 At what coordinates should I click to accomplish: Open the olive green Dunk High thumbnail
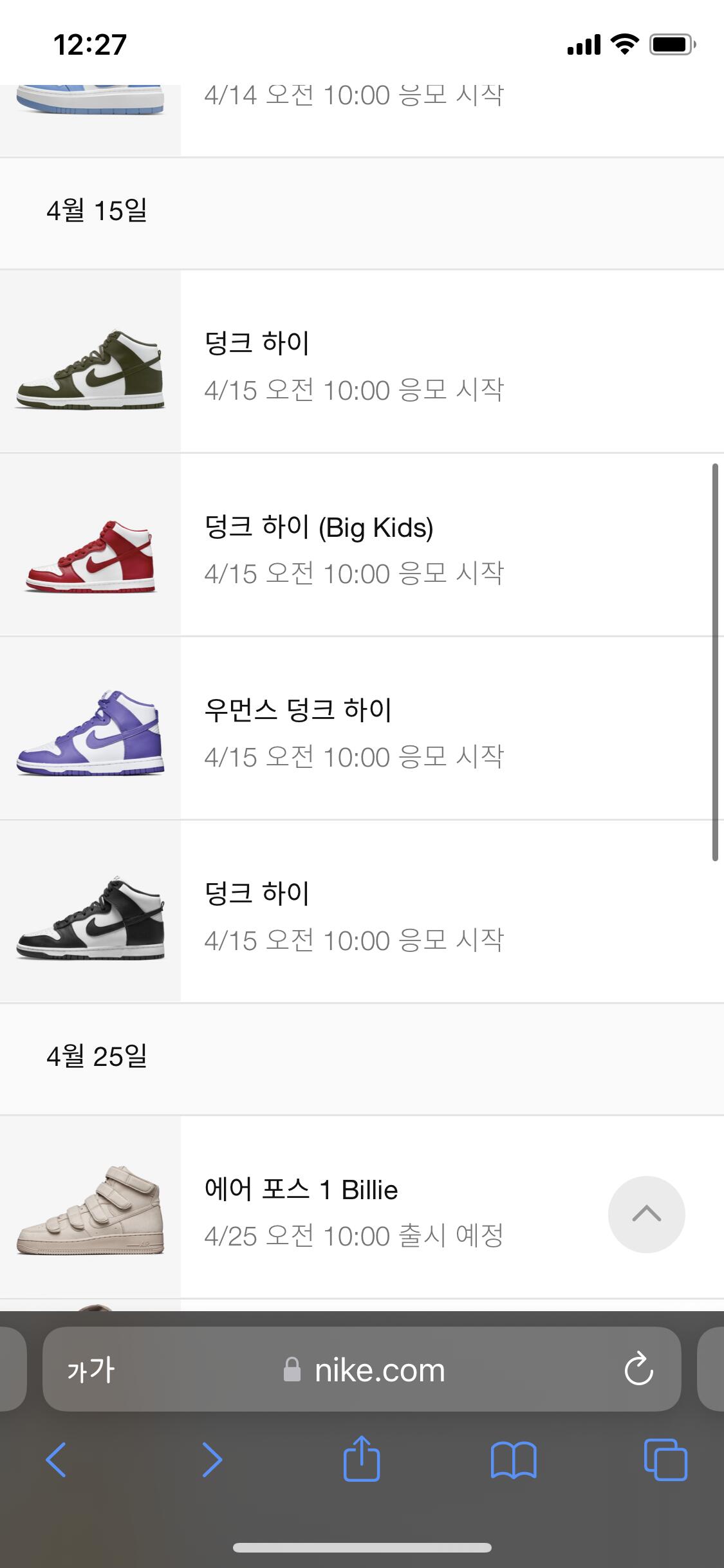pyautogui.click(x=90, y=362)
